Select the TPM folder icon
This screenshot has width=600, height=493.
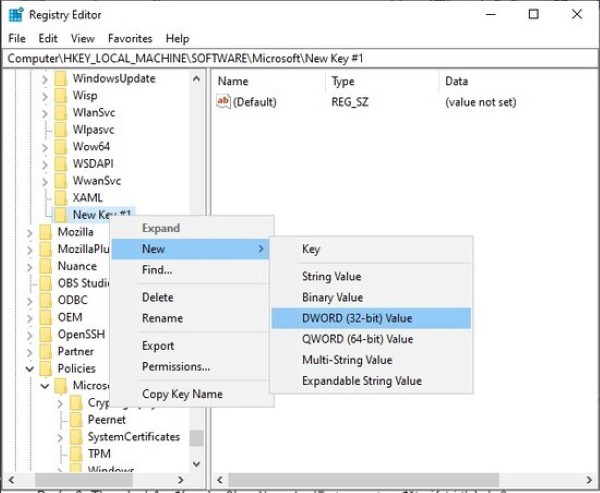pyautogui.click(x=75, y=453)
